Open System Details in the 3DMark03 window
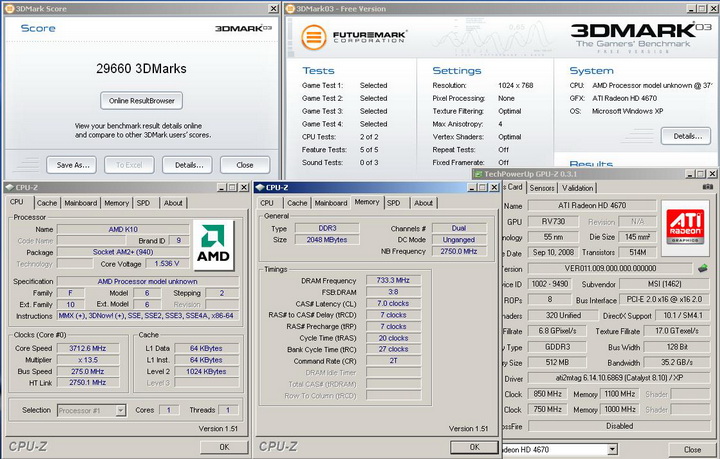The width and height of the screenshot is (720, 459). click(687, 136)
